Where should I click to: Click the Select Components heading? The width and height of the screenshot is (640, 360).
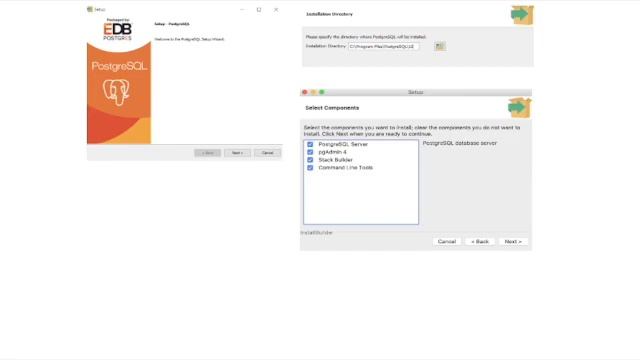click(332, 108)
